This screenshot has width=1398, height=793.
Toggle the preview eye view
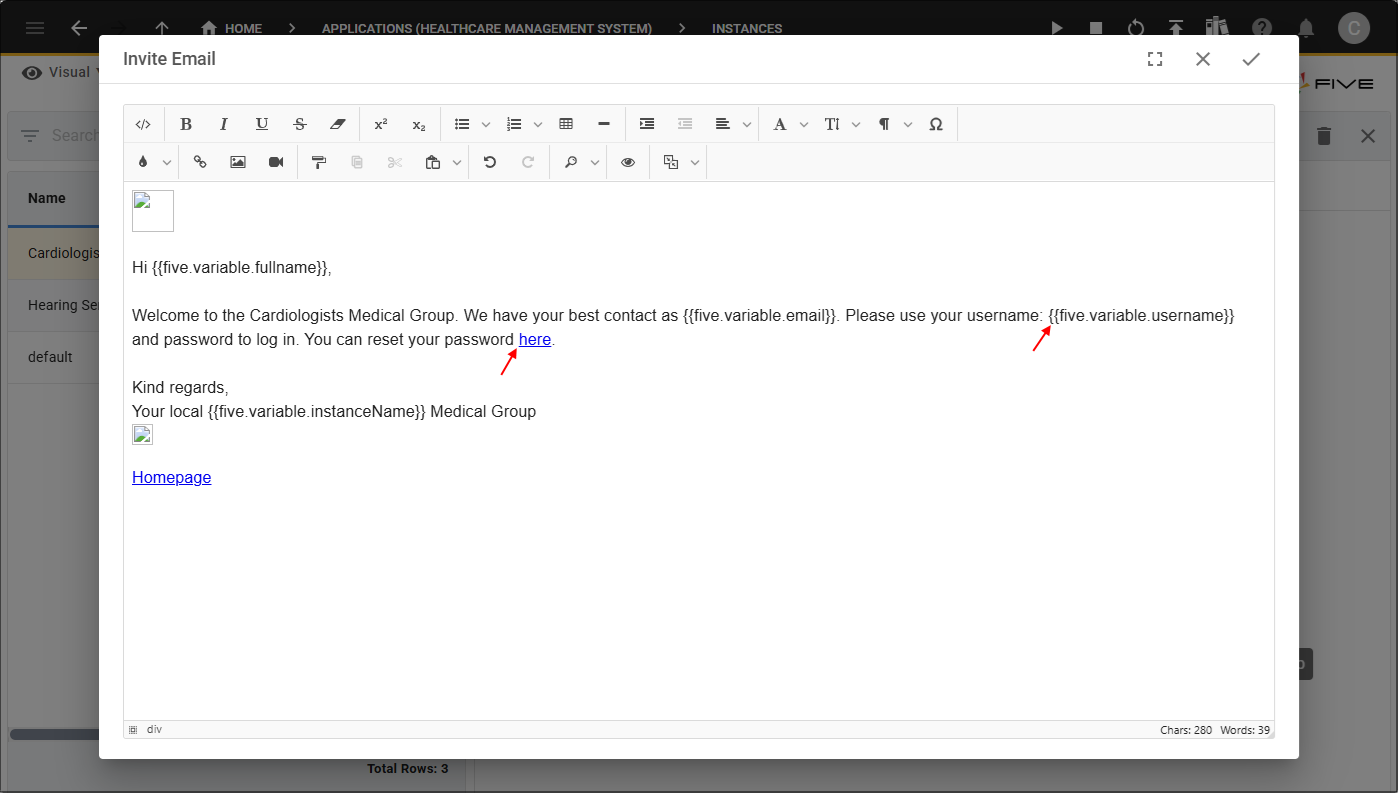[x=628, y=161]
